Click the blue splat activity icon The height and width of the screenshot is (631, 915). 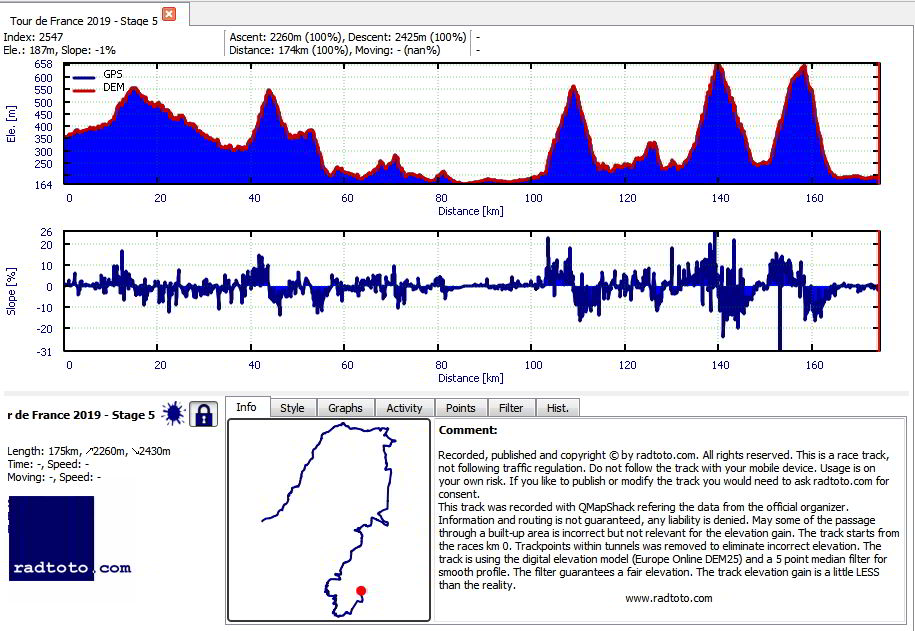pos(173,414)
